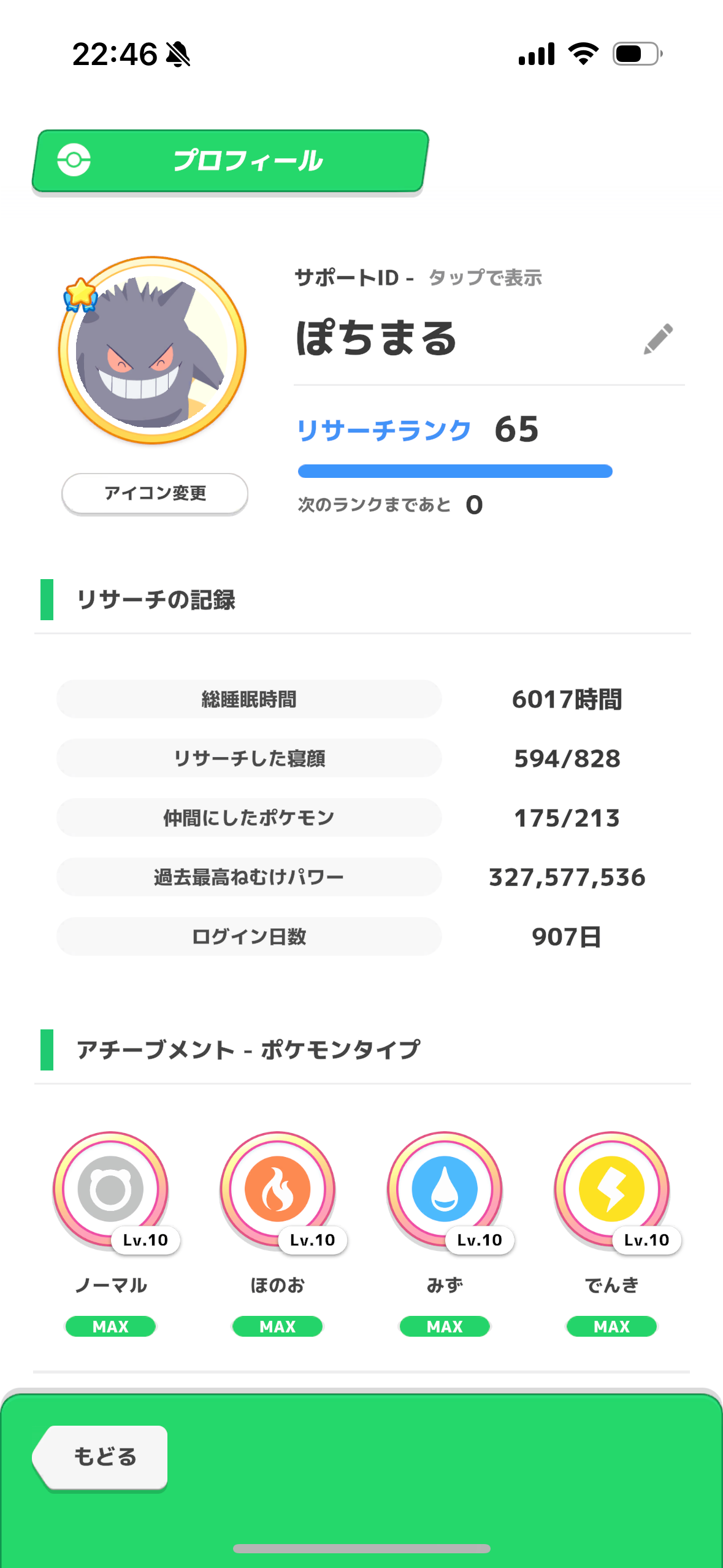Screen dimensions: 723x1568
Task: Tap the 仲間にしたポケモン record row
Action: (x=249, y=818)
